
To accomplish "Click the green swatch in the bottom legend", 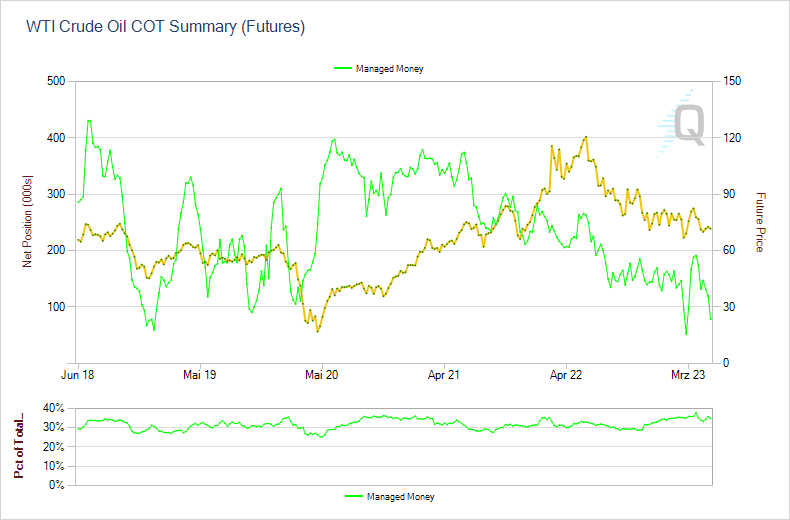I will (x=354, y=497).
